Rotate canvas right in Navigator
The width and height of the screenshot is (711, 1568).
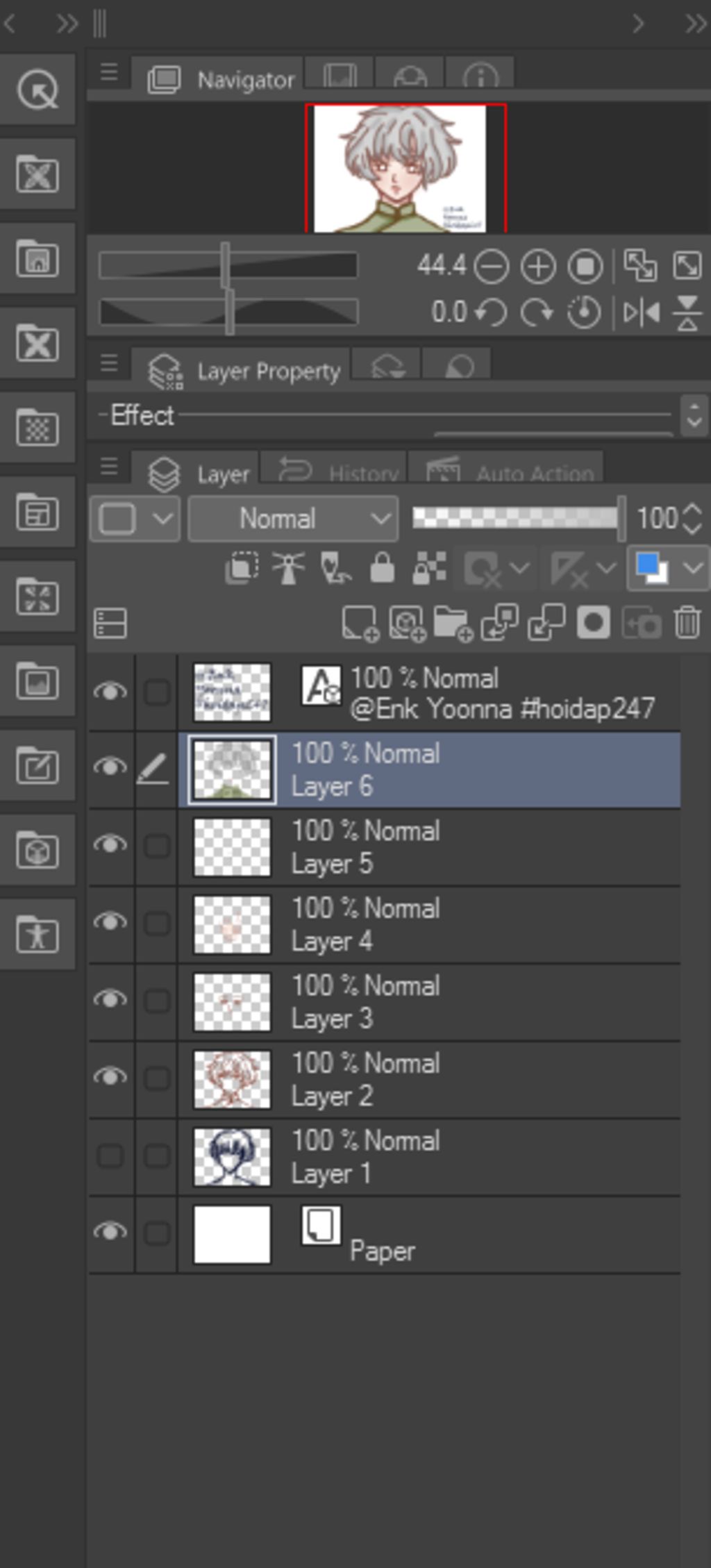pos(537,312)
